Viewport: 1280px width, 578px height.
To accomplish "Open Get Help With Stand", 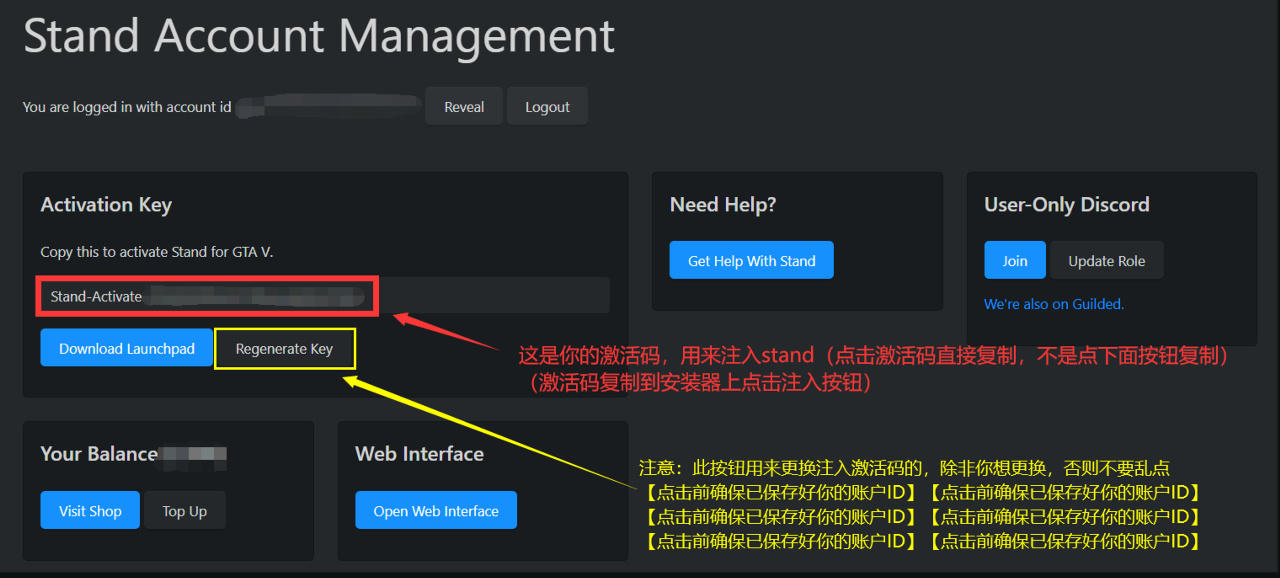I will (x=751, y=261).
